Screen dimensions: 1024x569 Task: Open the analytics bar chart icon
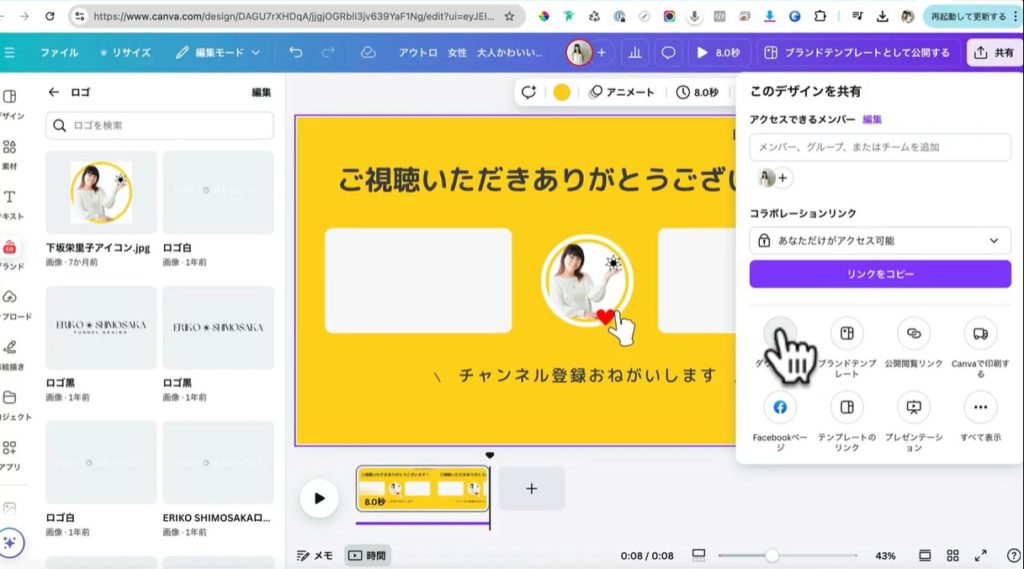(634, 52)
